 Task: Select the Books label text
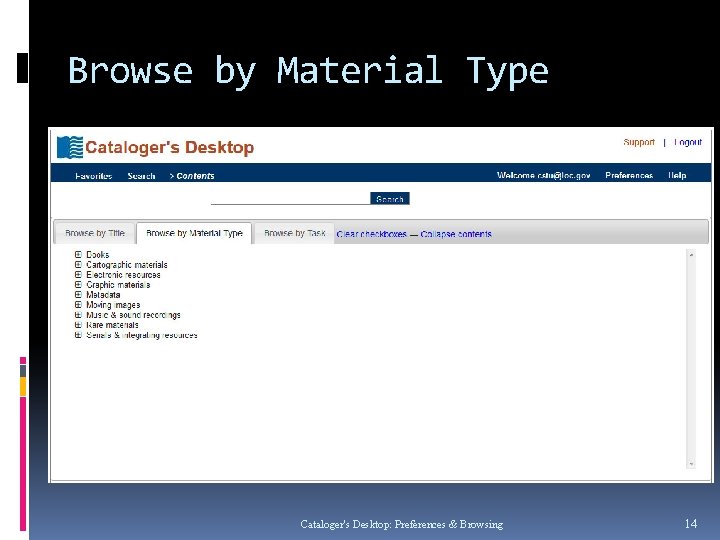pos(98,254)
